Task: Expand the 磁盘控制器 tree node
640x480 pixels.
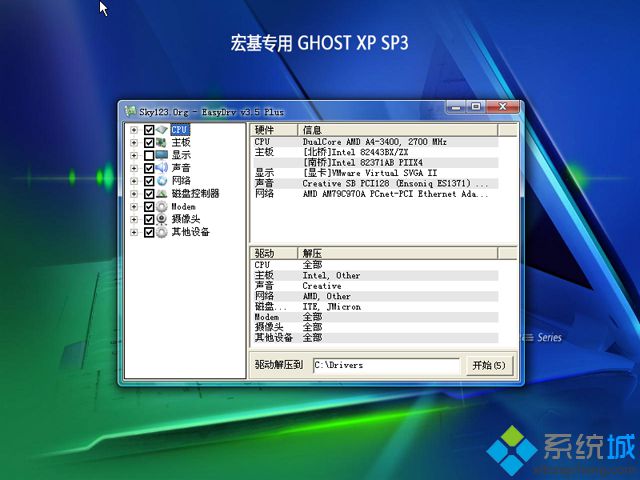Action: pyautogui.click(x=133, y=193)
